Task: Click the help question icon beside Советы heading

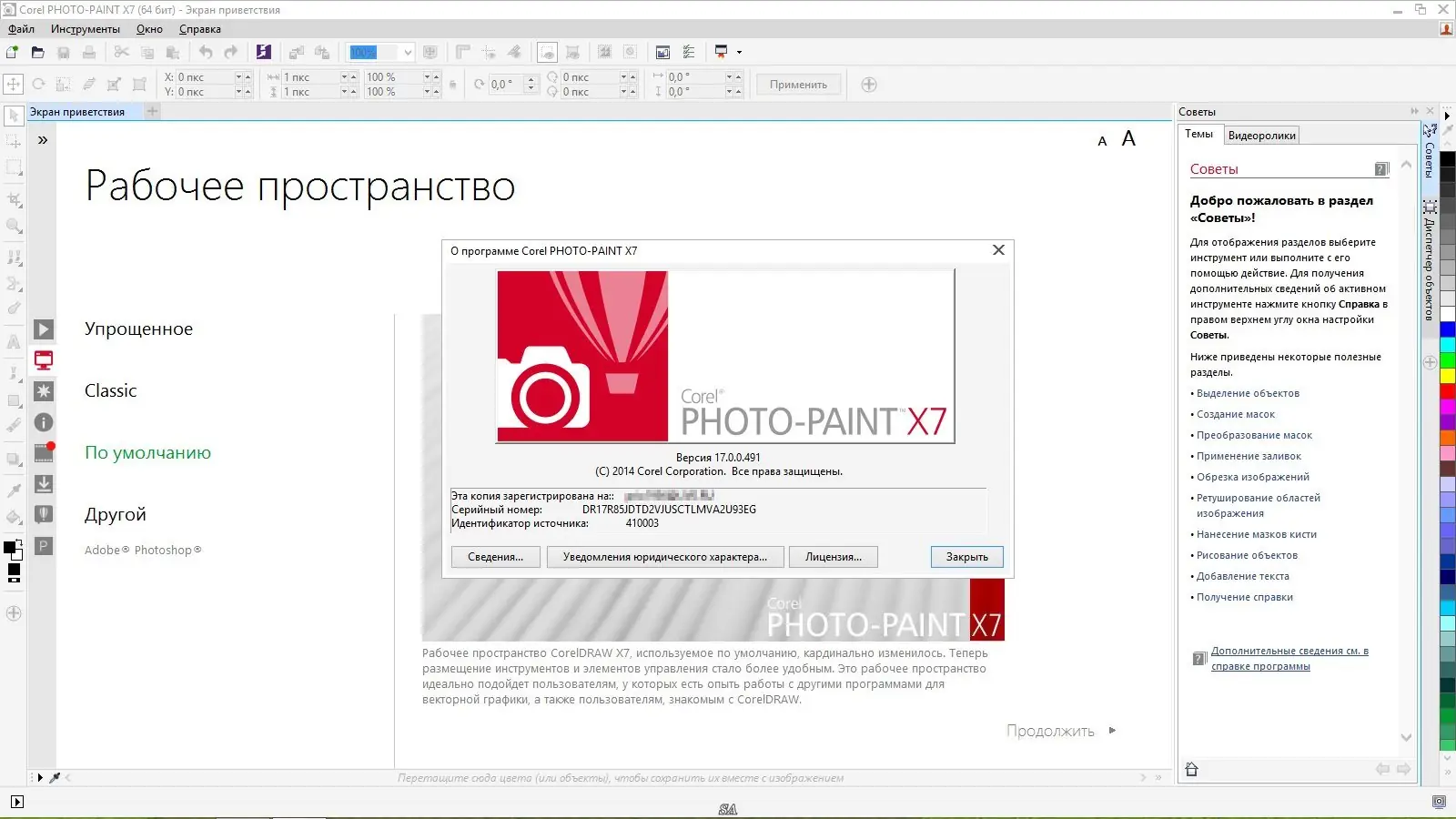Action: point(1380,169)
